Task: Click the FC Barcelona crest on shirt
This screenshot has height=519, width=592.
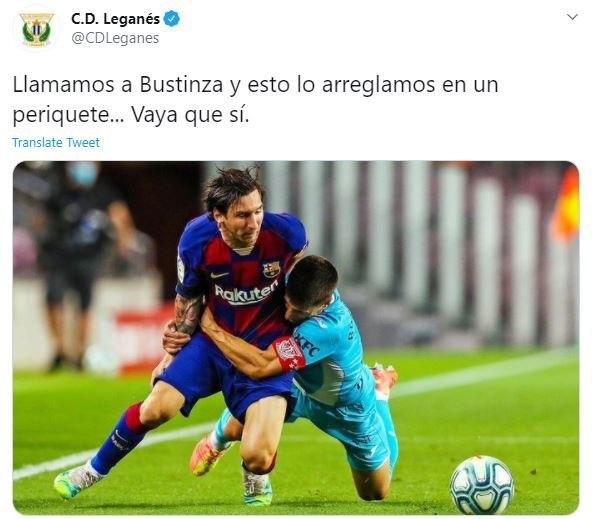Action: click(x=271, y=269)
